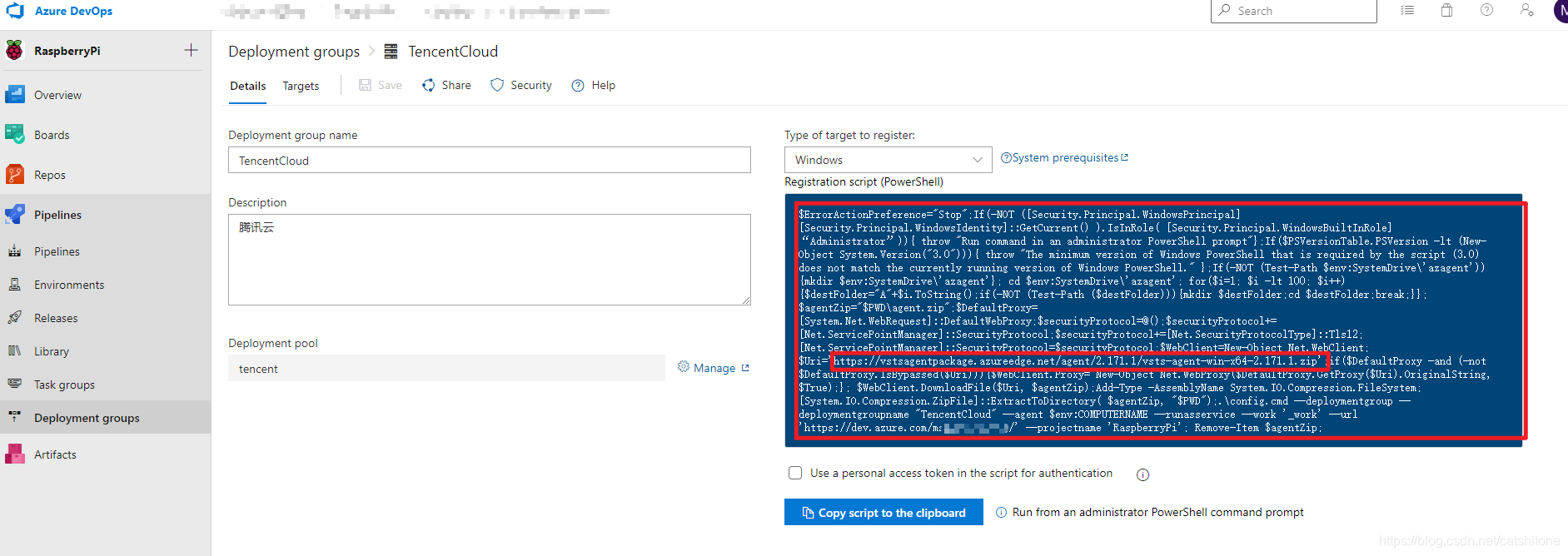Enable personal access token in script checkbox
The image size is (1568, 556).
tap(795, 473)
